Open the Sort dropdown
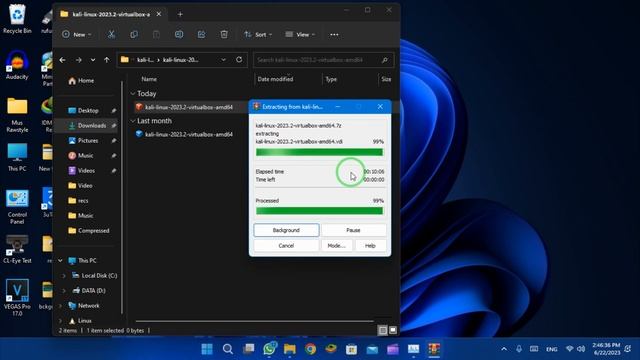This screenshot has height=360, width=640. tap(258, 35)
